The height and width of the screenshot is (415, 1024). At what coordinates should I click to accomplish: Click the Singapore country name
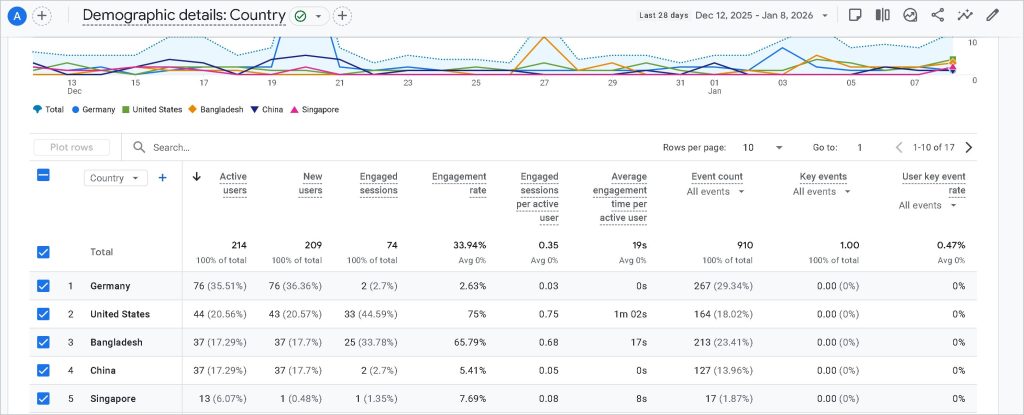click(x=112, y=398)
